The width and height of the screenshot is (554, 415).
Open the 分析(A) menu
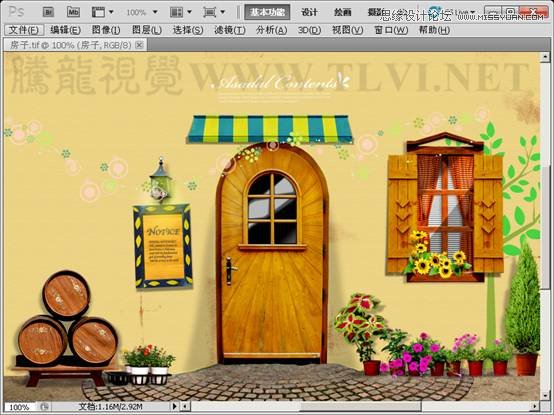pos(271,30)
